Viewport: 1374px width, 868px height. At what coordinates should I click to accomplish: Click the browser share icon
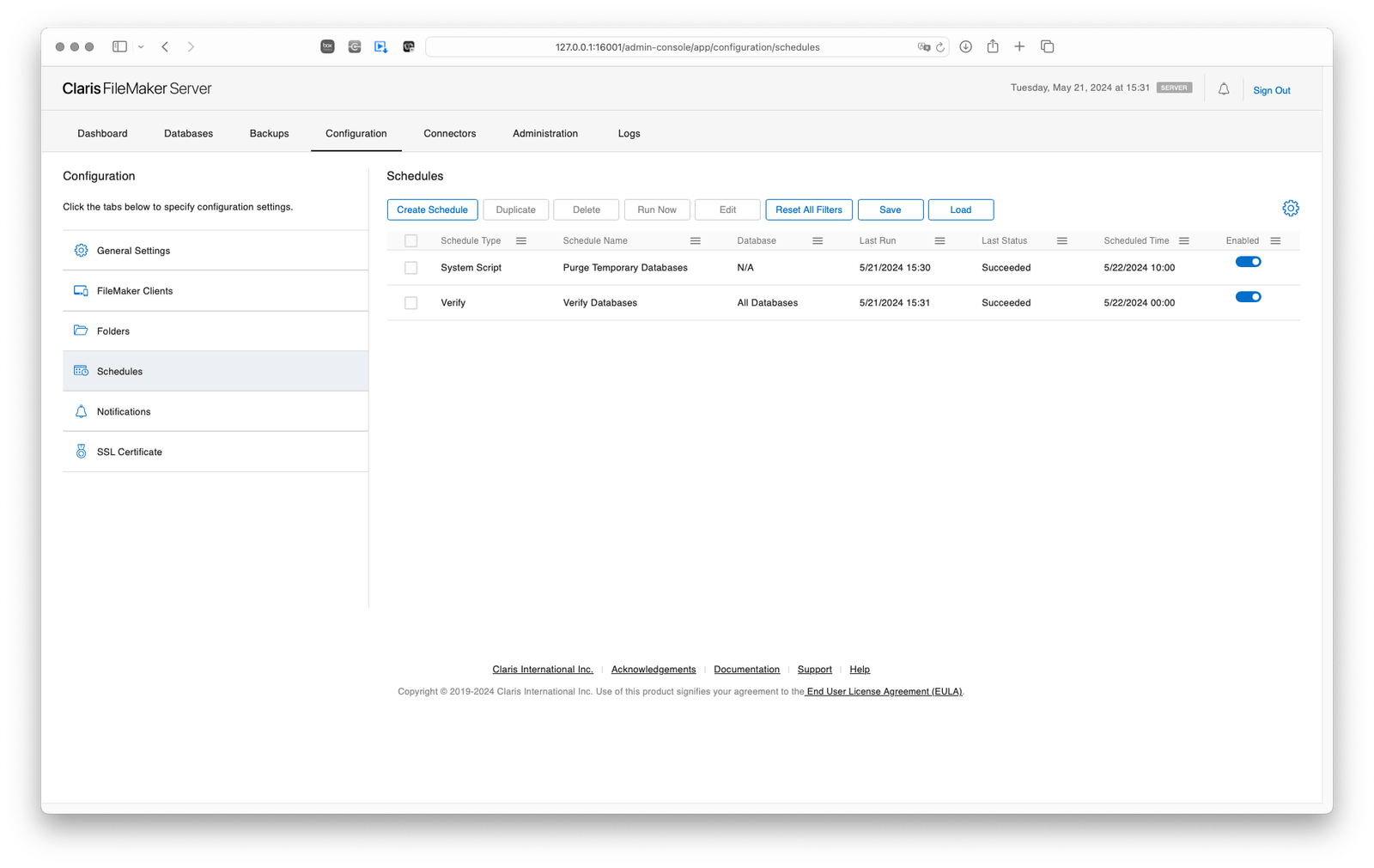point(993,46)
